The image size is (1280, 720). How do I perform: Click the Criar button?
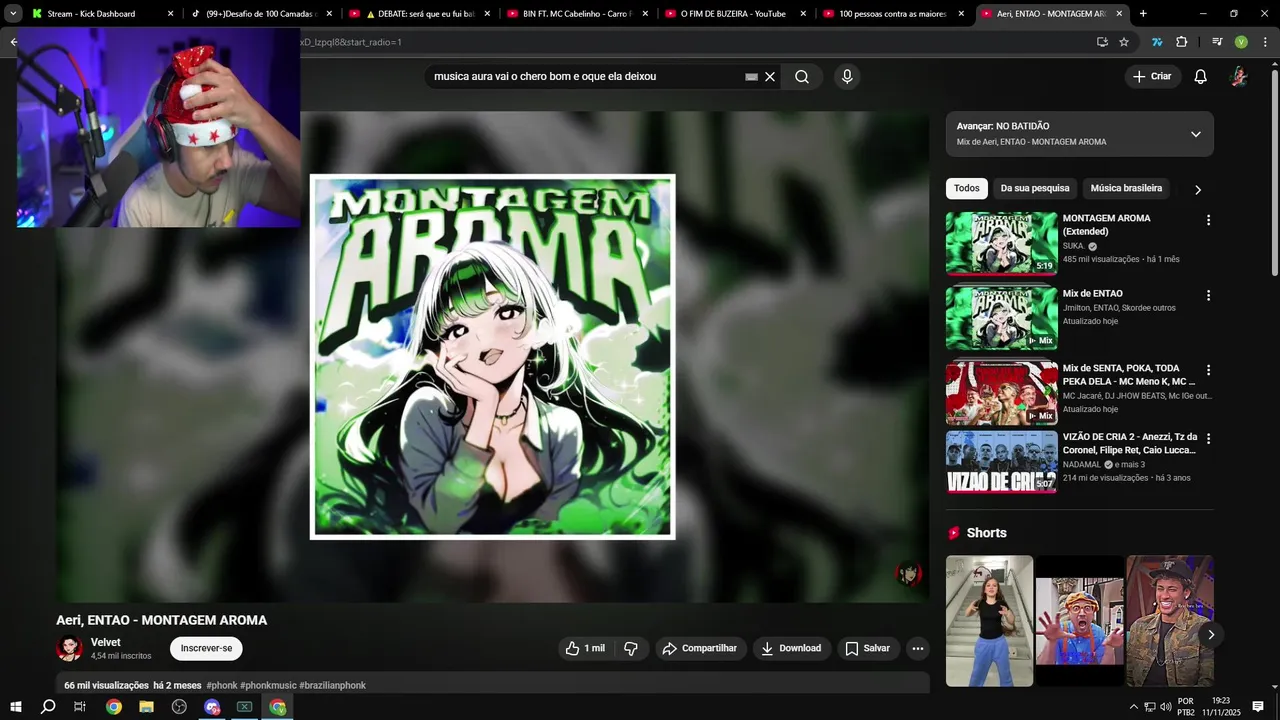pyautogui.click(x=1152, y=77)
